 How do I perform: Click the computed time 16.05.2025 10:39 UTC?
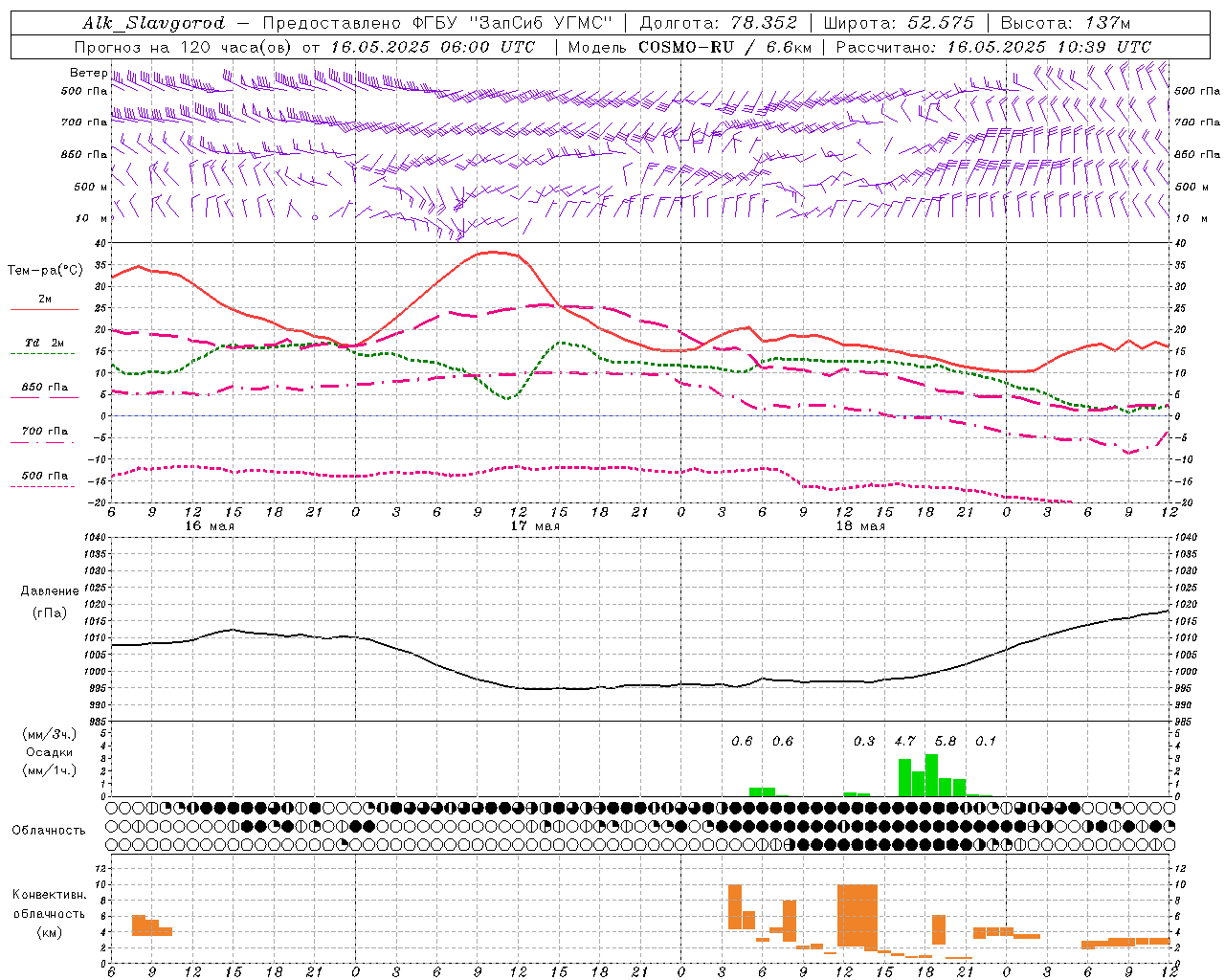click(1049, 47)
